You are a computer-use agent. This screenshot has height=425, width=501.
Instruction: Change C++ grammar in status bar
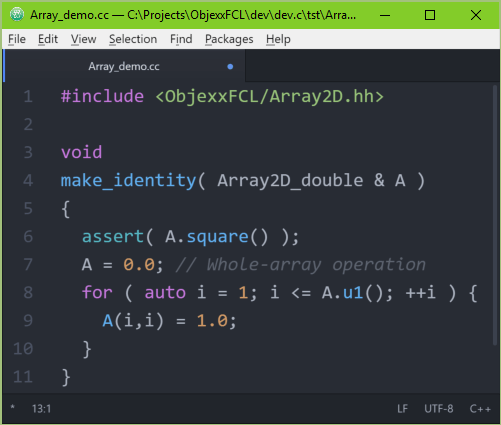point(480,409)
